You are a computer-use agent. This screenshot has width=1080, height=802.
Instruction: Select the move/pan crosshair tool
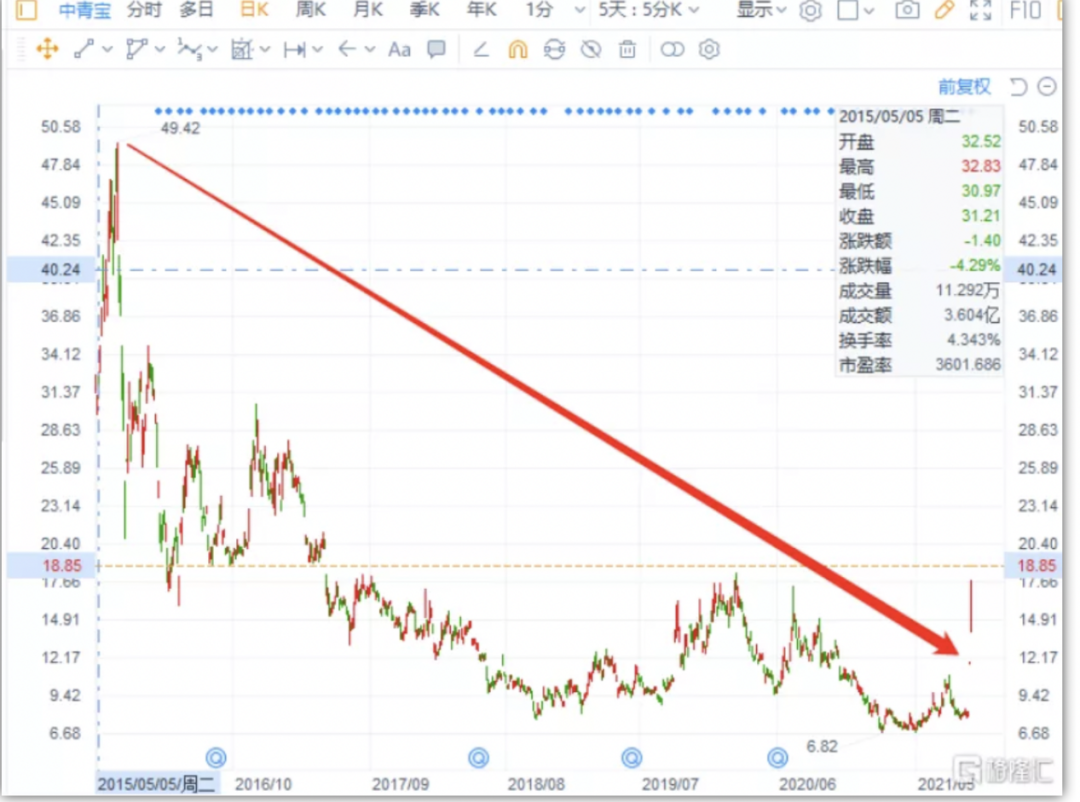47,49
